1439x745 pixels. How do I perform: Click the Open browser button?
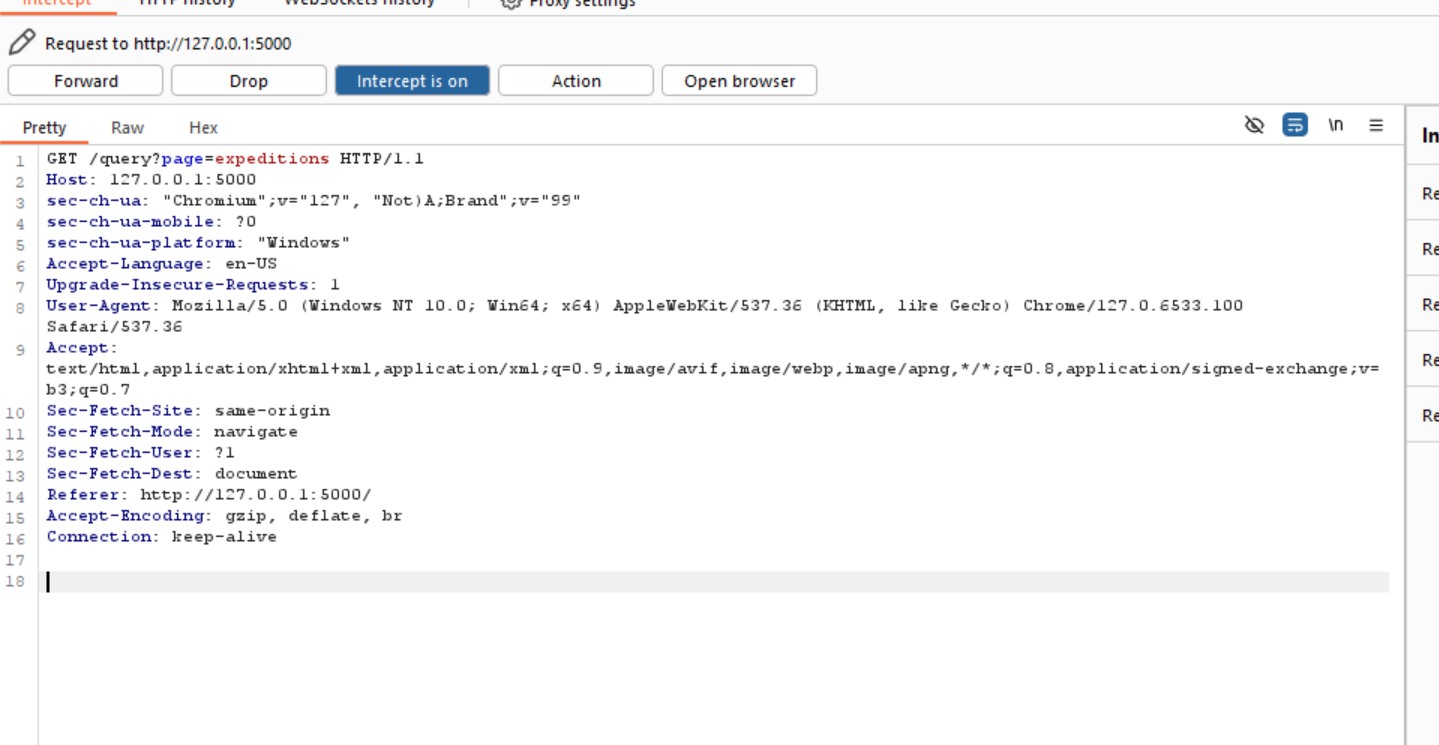(739, 81)
